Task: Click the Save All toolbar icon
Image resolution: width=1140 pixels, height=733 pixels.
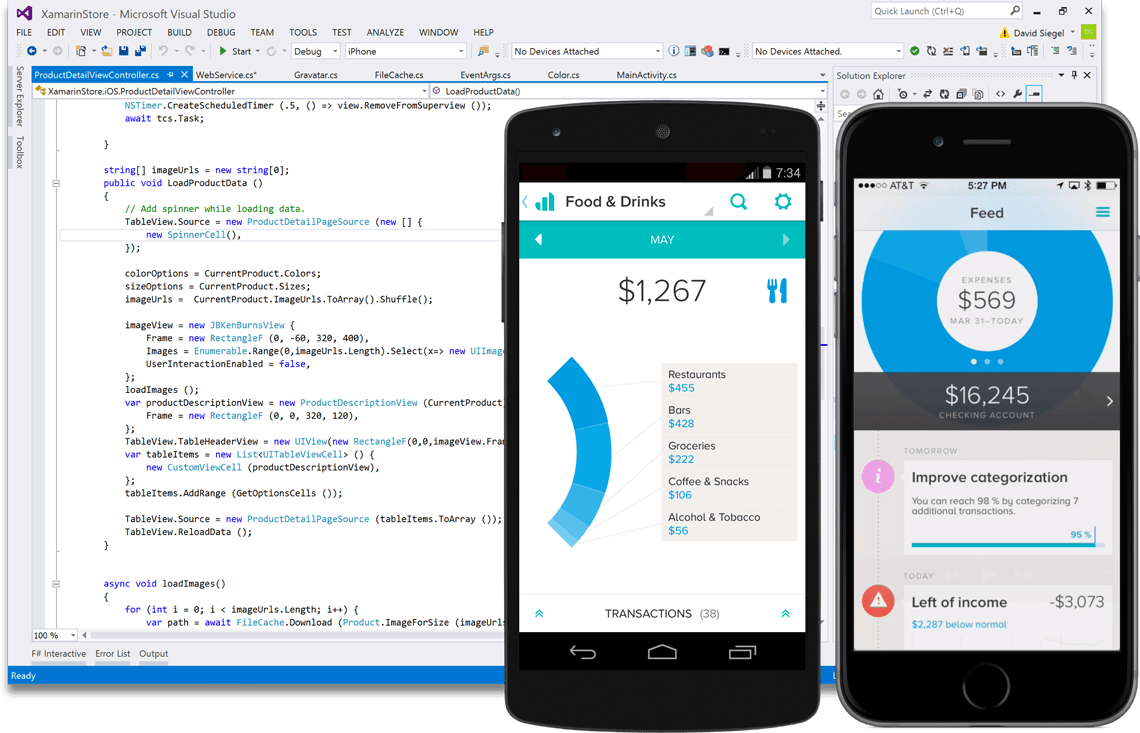Action: coord(139,50)
